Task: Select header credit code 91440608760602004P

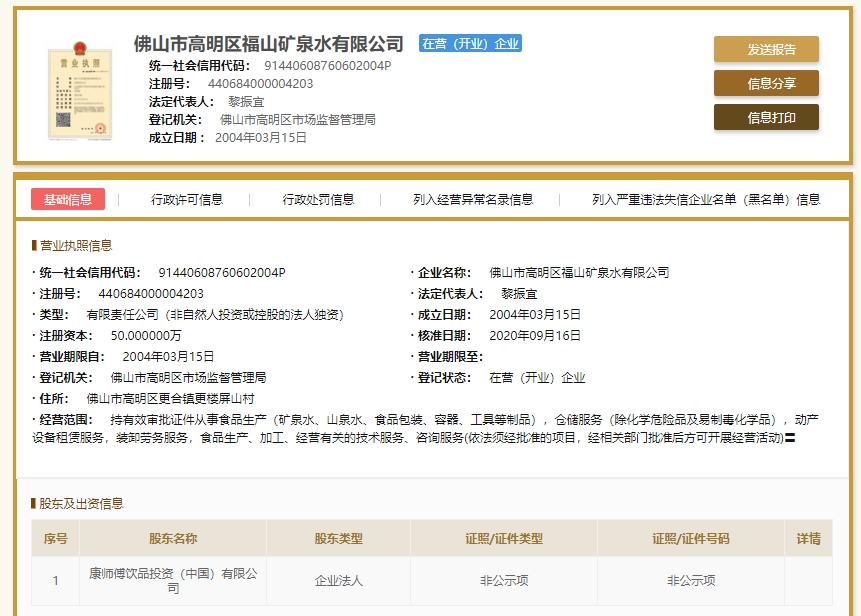Action: click(x=327, y=66)
